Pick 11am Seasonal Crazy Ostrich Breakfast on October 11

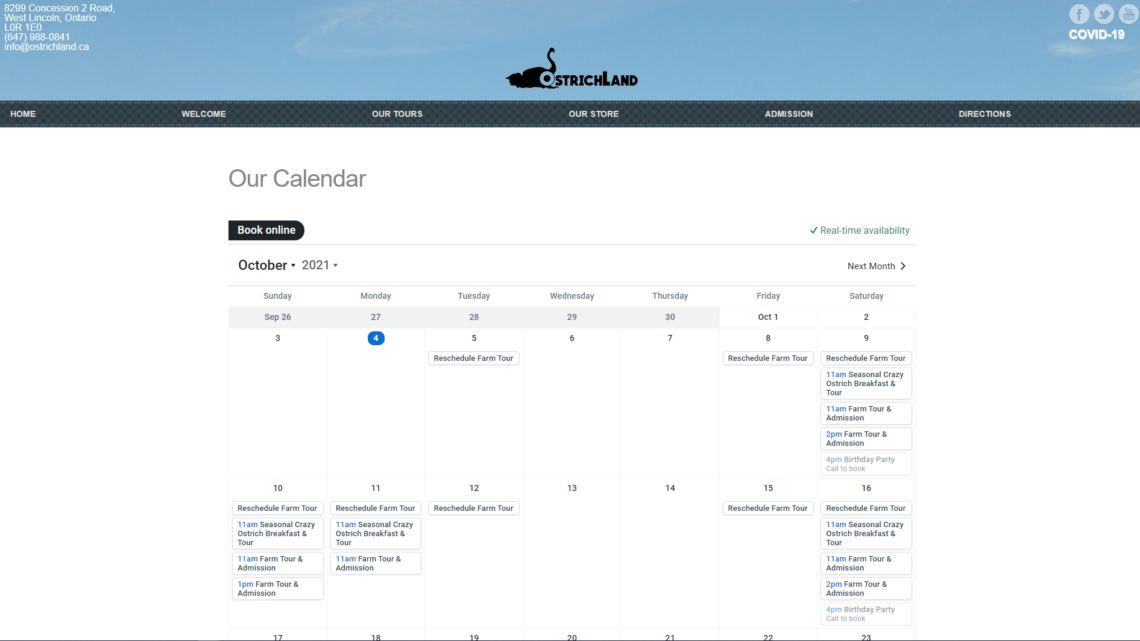[x=375, y=533]
